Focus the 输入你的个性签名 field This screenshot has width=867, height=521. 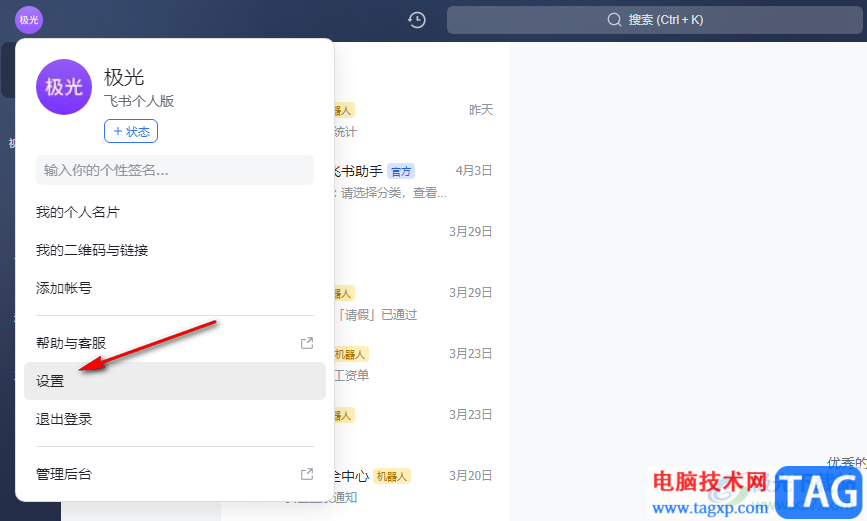175,170
